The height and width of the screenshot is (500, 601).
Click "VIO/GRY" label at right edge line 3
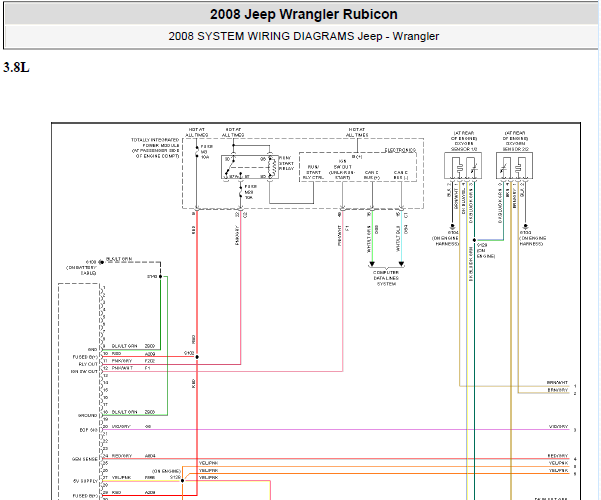pyautogui.click(x=558, y=427)
